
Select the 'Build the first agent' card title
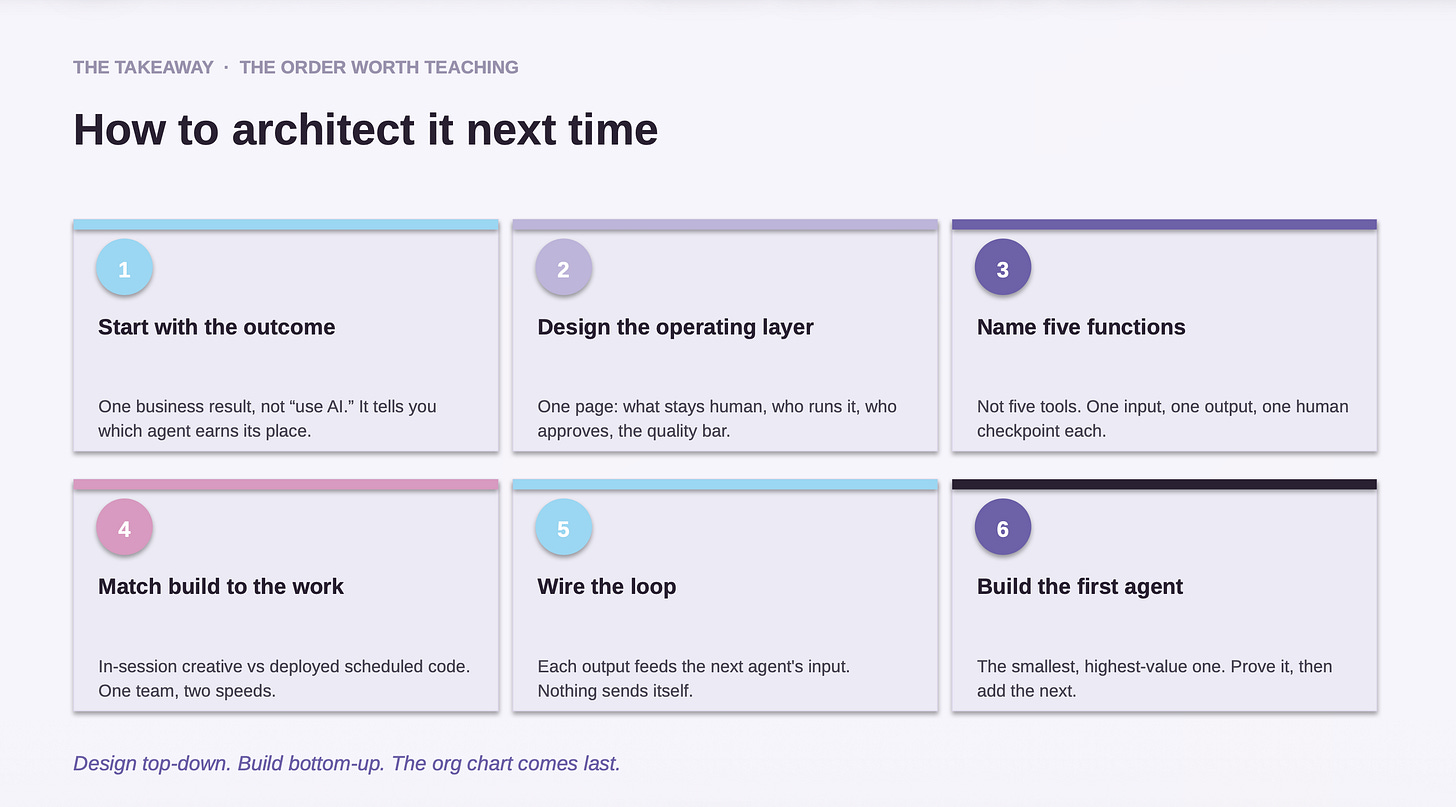(x=1080, y=587)
